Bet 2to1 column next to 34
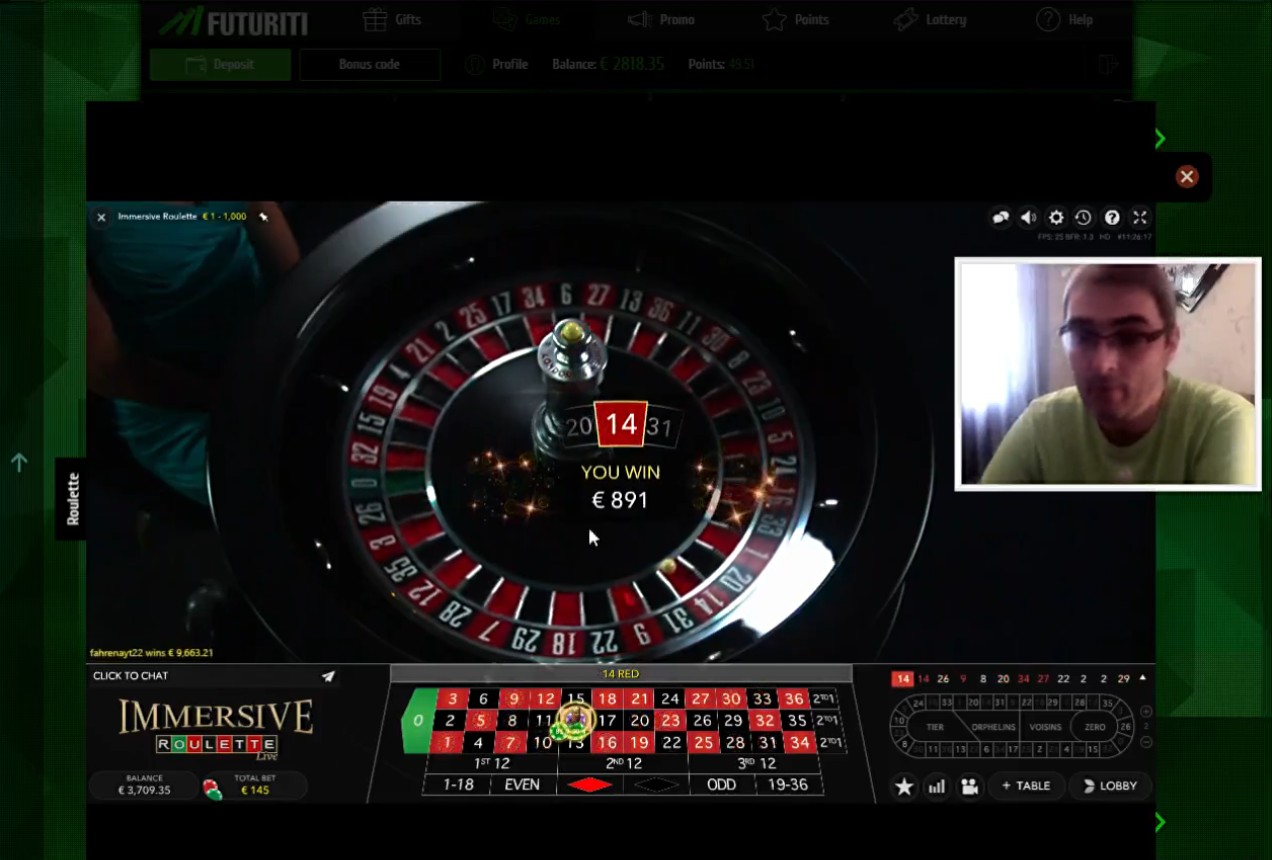This screenshot has width=1272, height=860. 830,742
